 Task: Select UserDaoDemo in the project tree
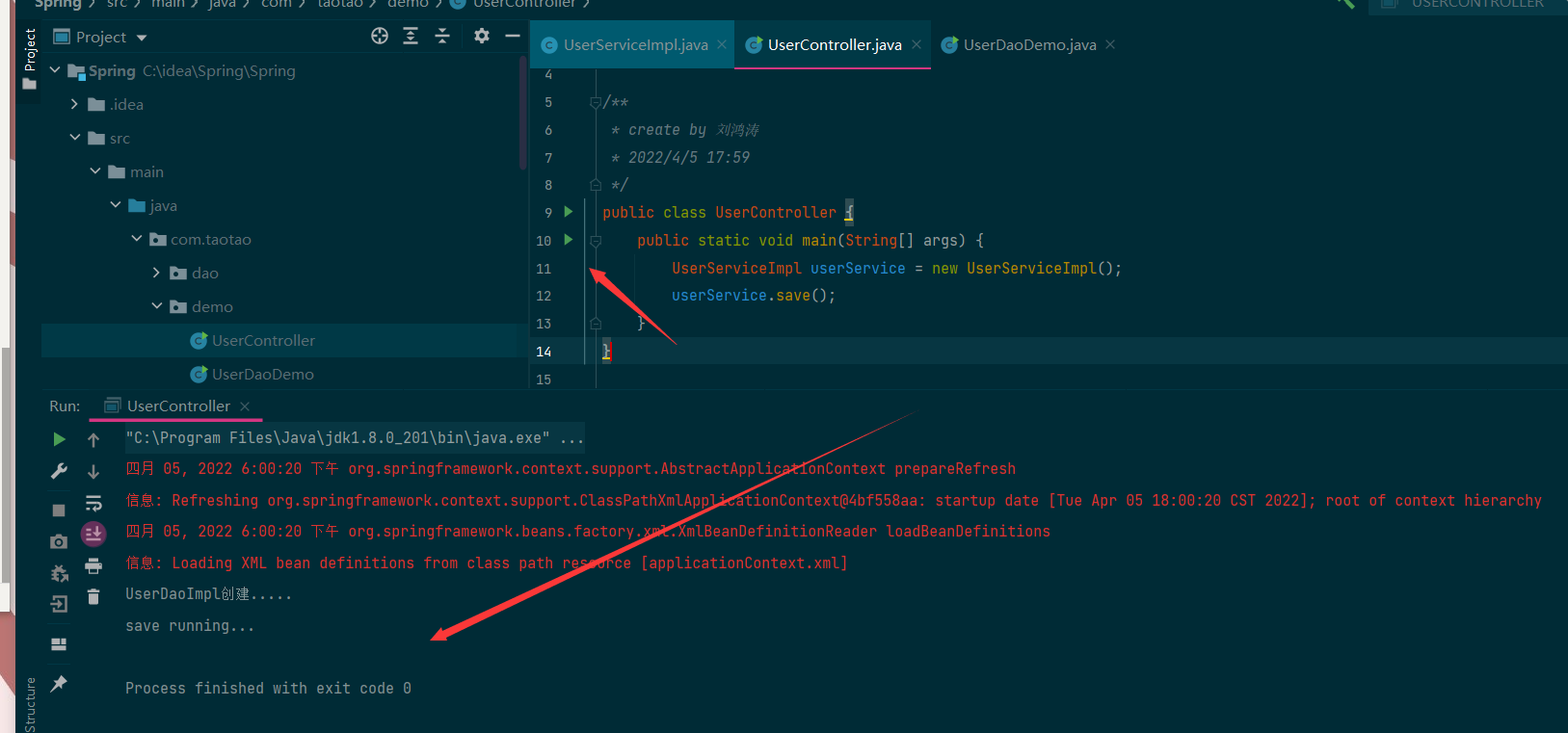[262, 374]
